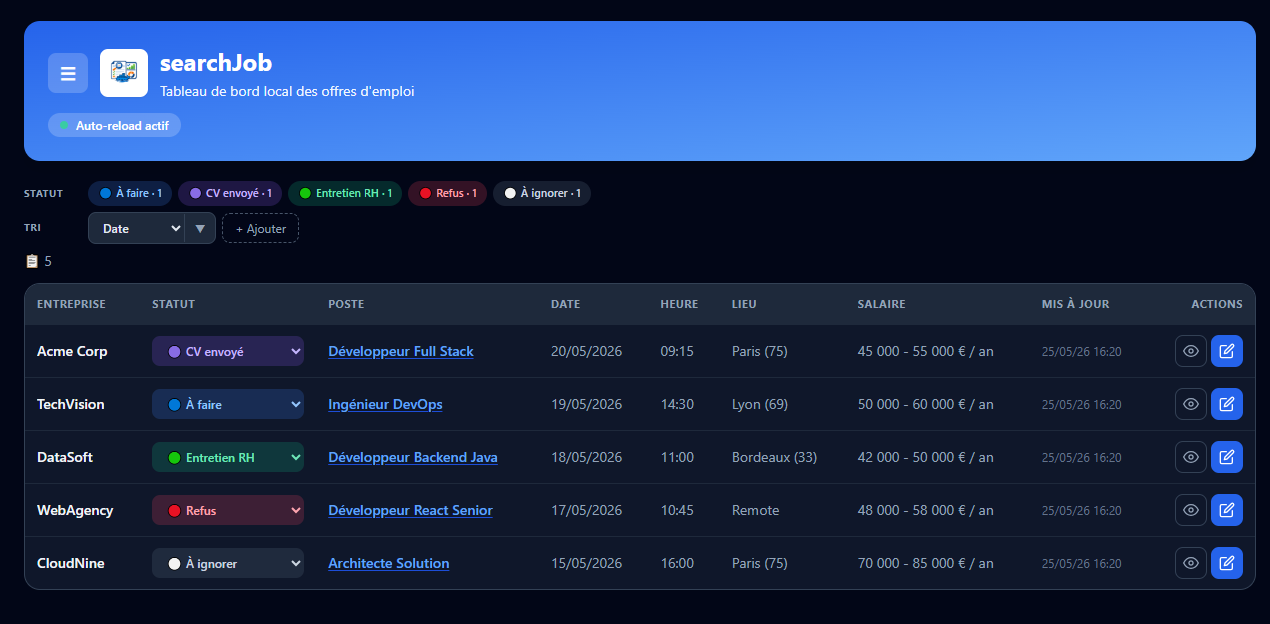Open the Architecte Solution link
The image size is (1270, 624).
coord(389,563)
